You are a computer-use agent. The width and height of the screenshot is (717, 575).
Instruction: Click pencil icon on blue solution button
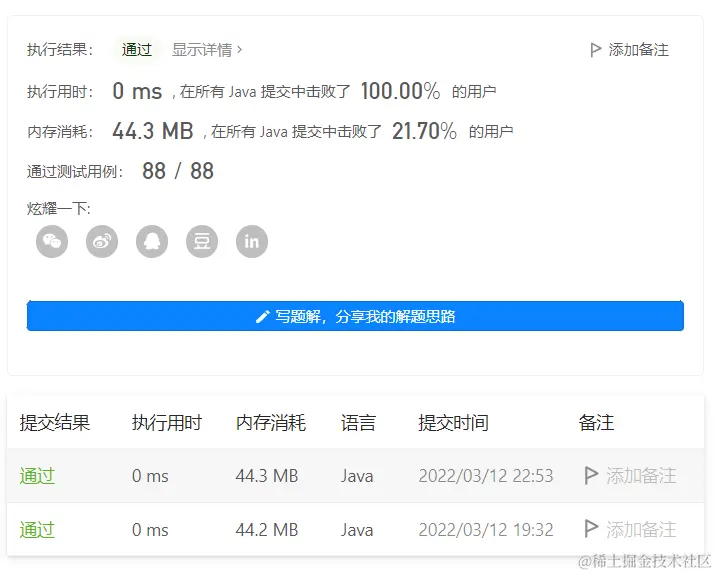coord(262,317)
